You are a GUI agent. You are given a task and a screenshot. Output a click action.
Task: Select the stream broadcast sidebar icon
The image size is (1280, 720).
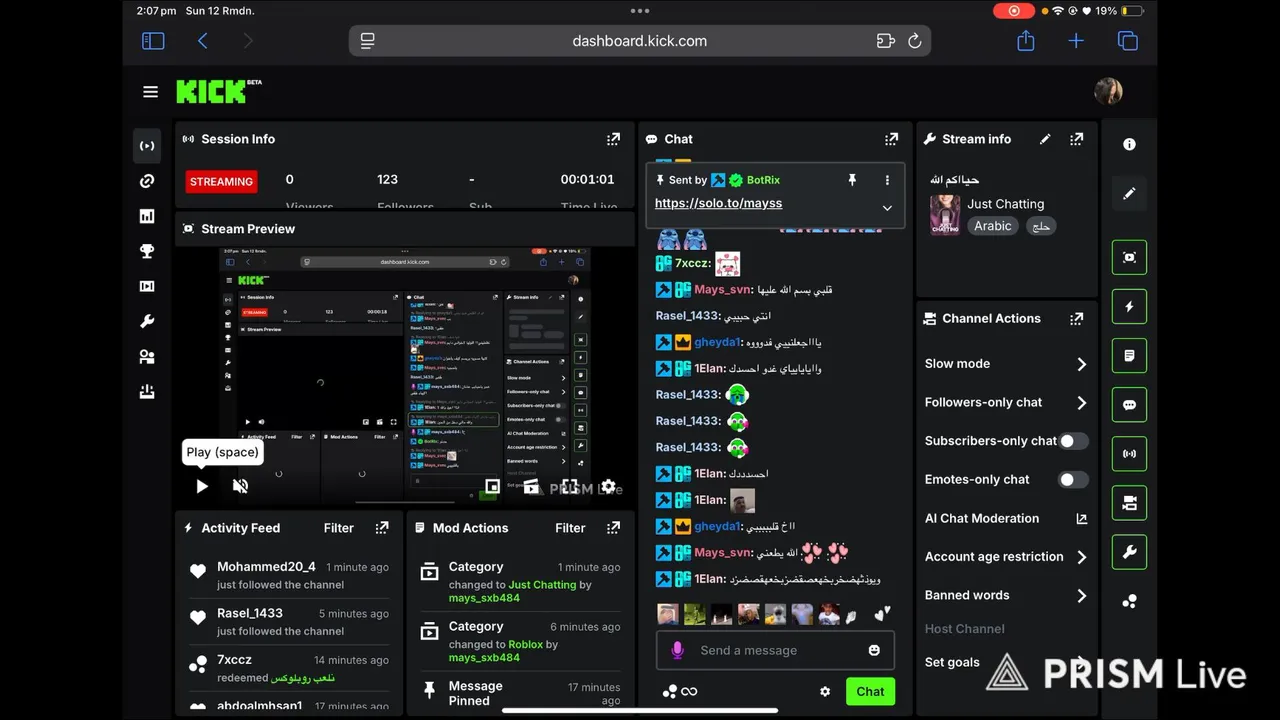(147, 146)
